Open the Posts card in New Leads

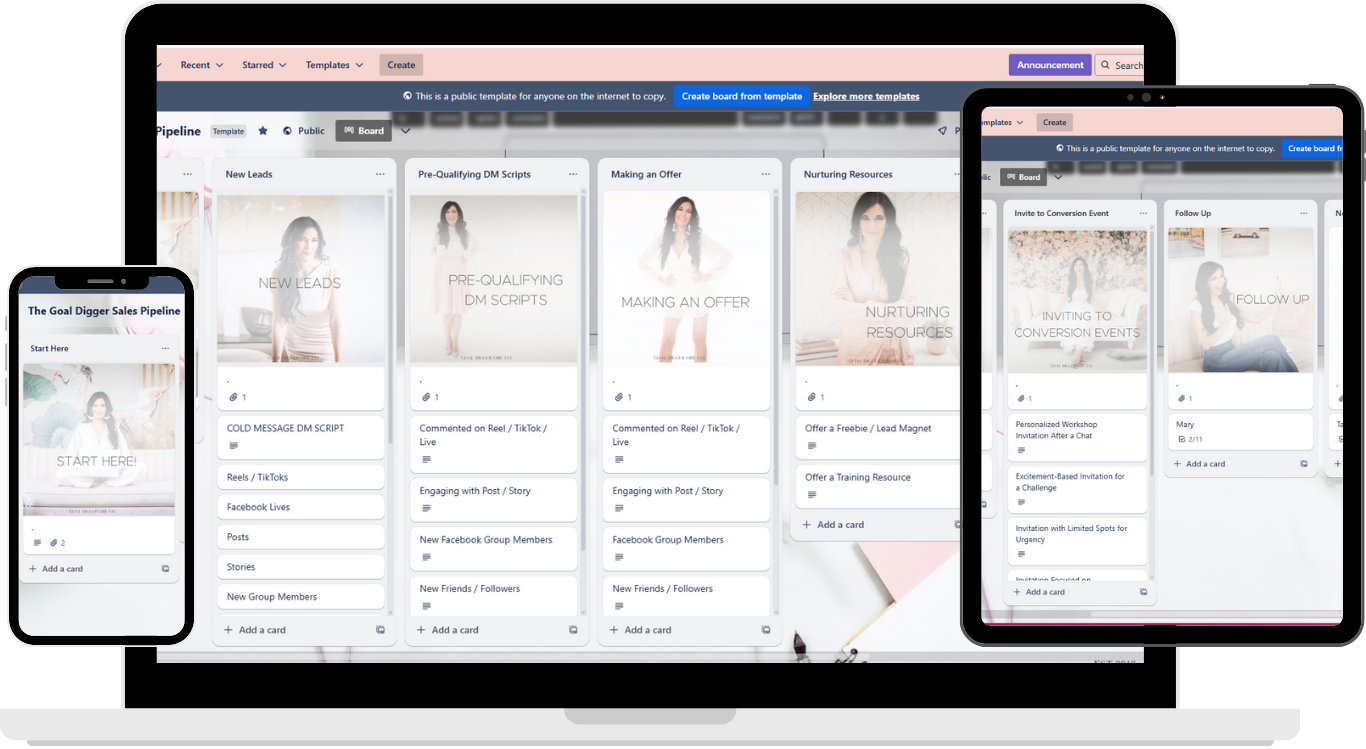pos(301,537)
